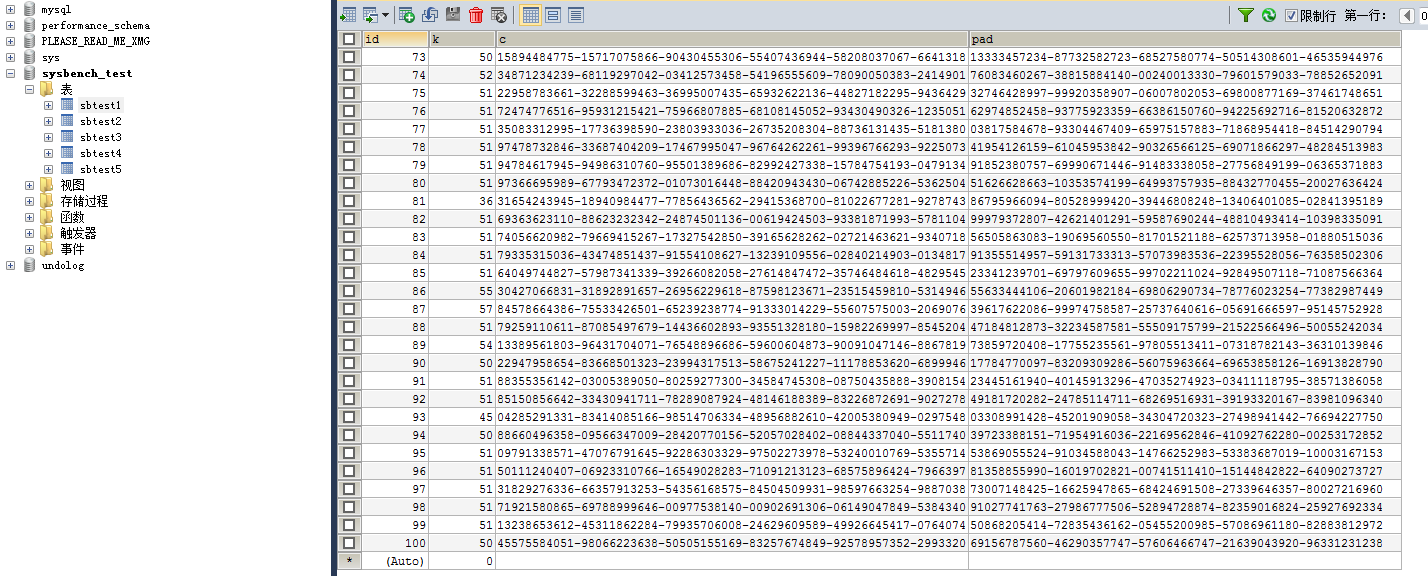Image resolution: width=1428 pixels, height=576 pixels.
Task: Expand the sbtest1 table node
Action: (48, 105)
